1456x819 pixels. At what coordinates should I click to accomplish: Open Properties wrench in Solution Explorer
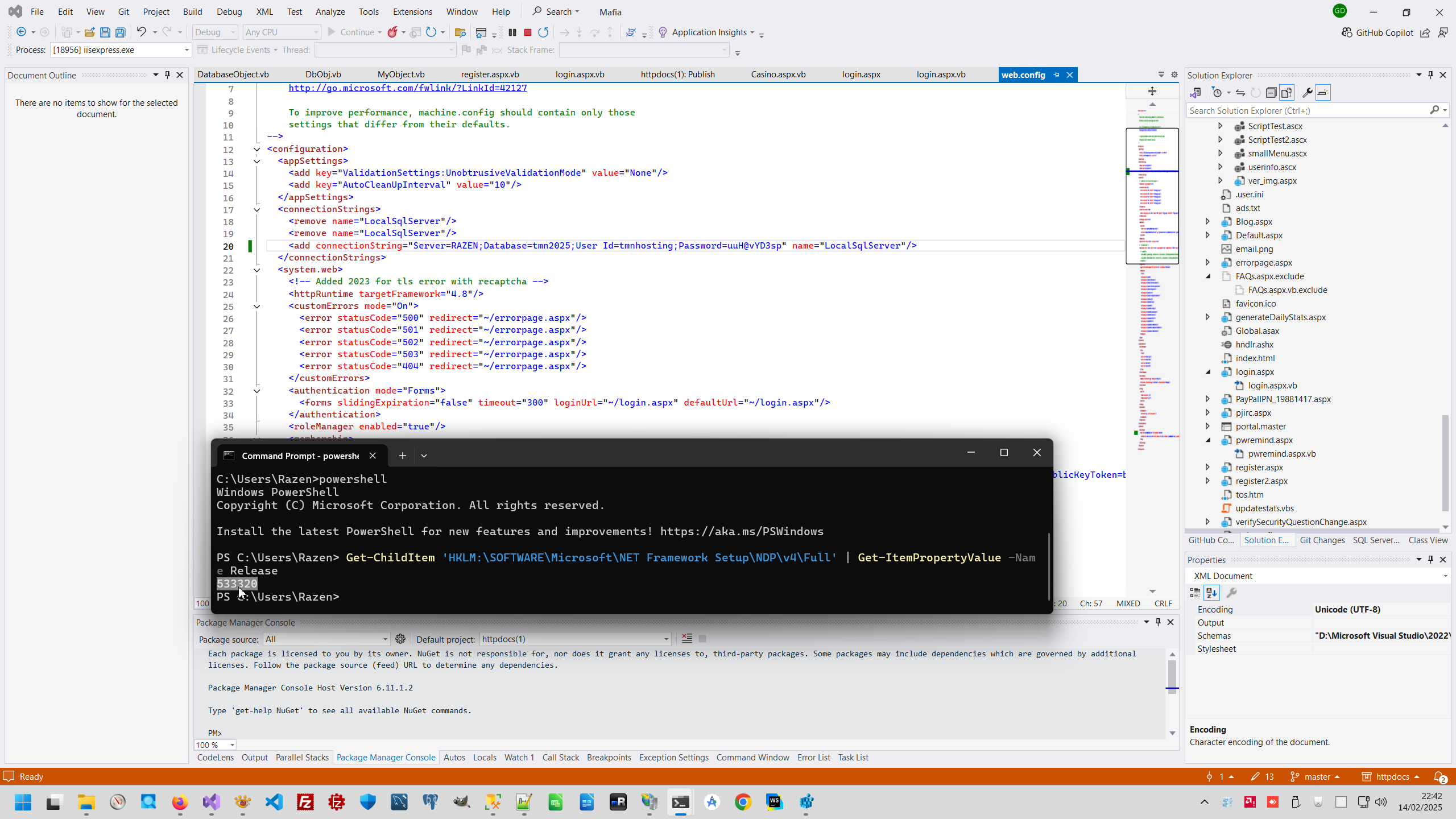pos(1307,93)
